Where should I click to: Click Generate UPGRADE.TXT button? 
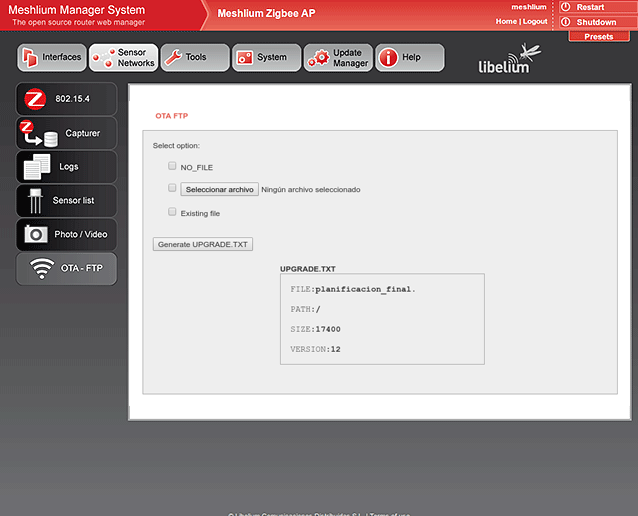pos(203,244)
